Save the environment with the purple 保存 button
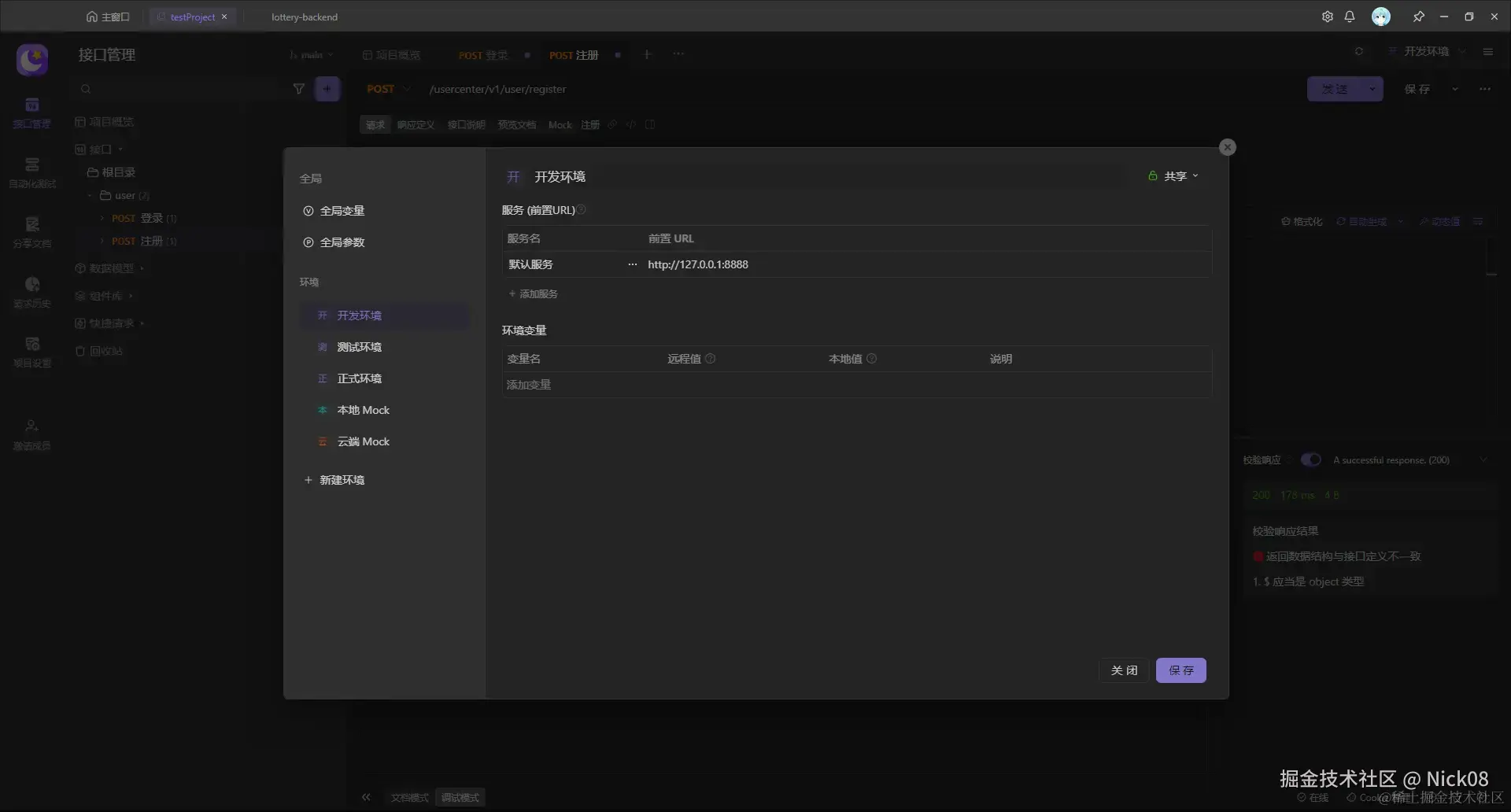Image resolution: width=1511 pixels, height=812 pixels. pos(1180,670)
